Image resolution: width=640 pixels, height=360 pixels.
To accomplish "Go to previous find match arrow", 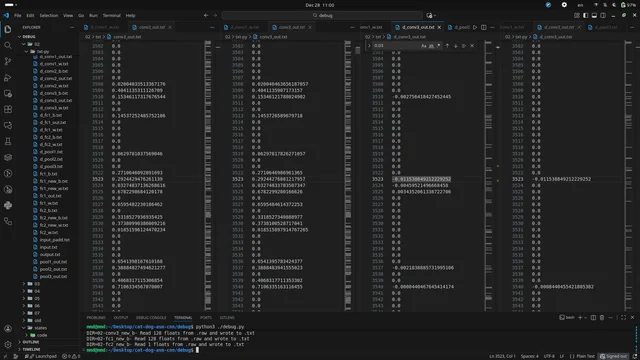I will pos(447,46).
